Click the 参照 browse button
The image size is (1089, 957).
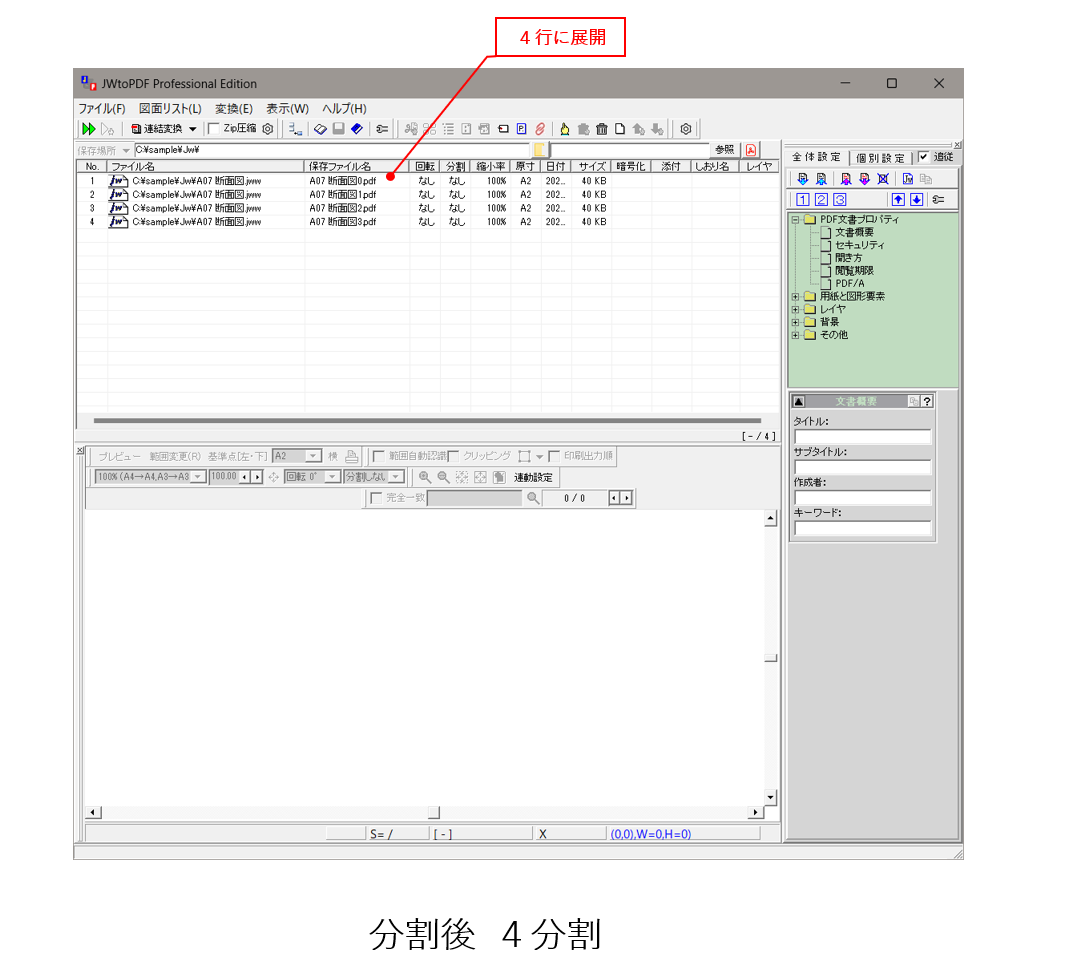pos(725,149)
